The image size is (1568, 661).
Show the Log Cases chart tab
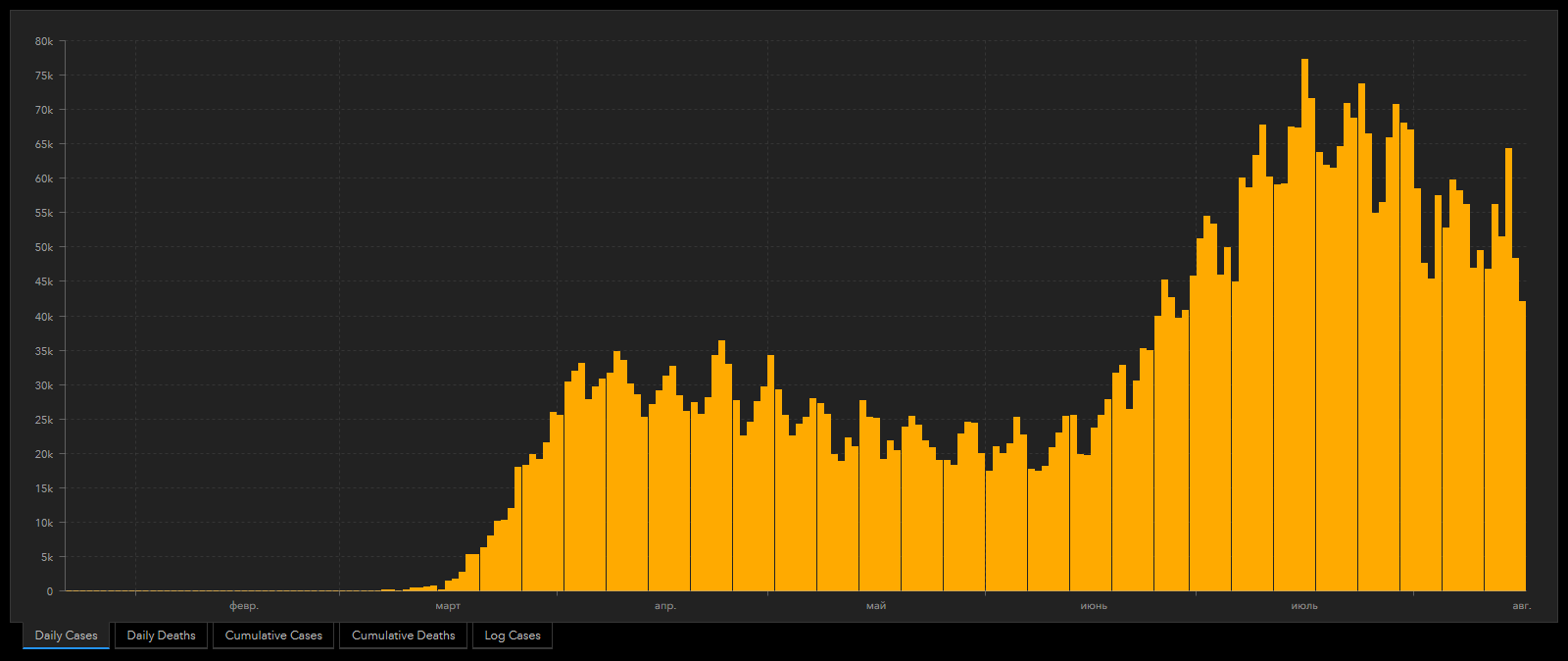[513, 636]
